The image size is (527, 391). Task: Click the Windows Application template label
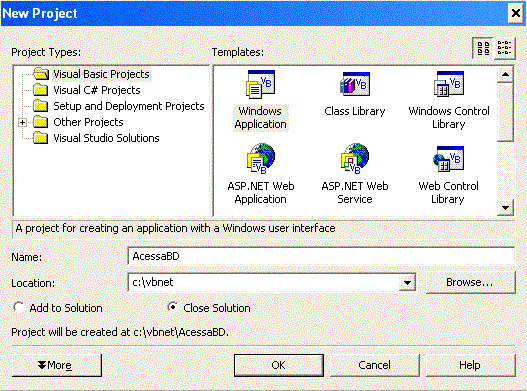(260, 118)
